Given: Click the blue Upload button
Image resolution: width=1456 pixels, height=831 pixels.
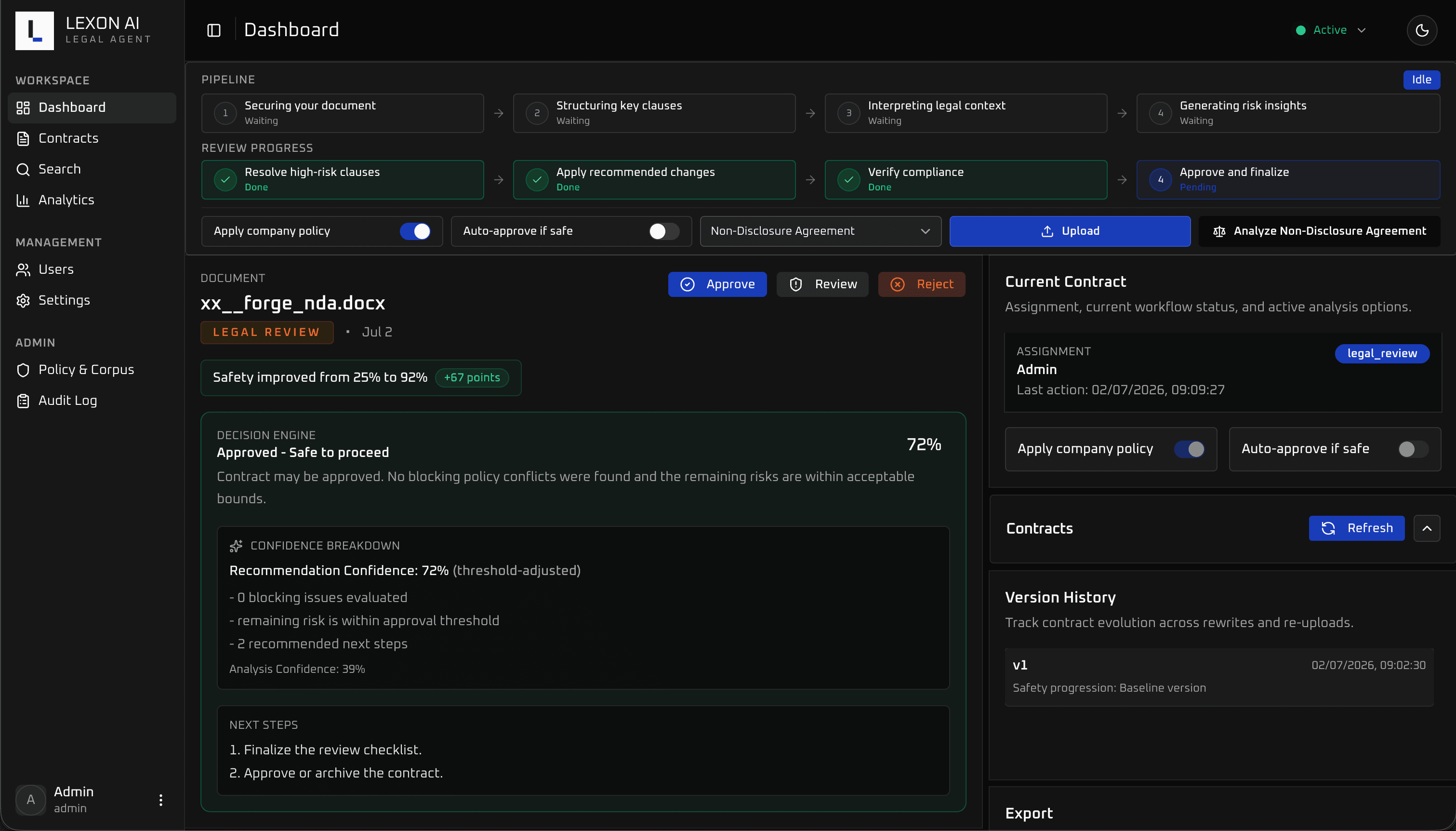Looking at the screenshot, I should [x=1069, y=231].
